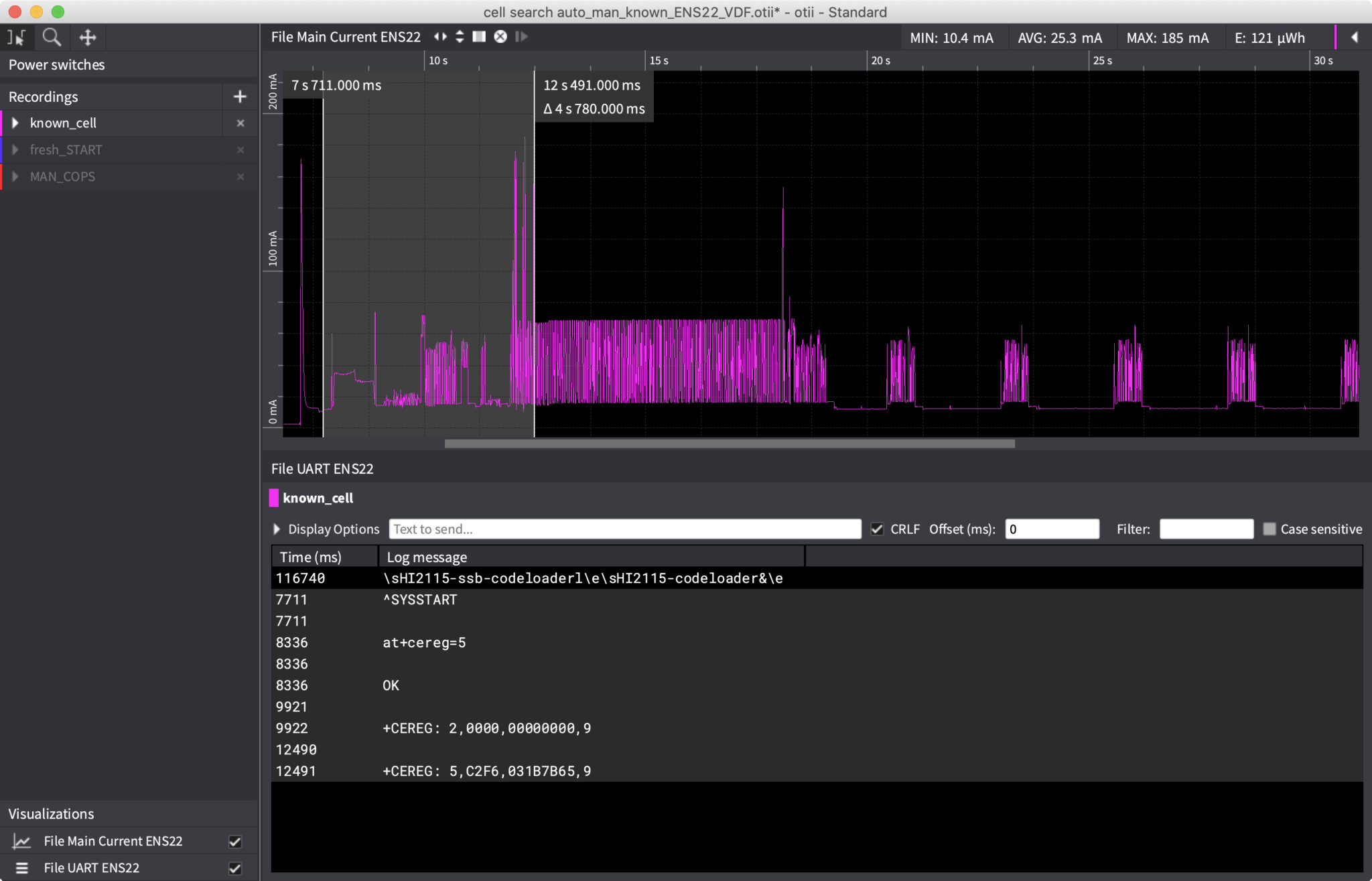
Task: Expand the MAN_COPS recording
Action: (x=15, y=177)
